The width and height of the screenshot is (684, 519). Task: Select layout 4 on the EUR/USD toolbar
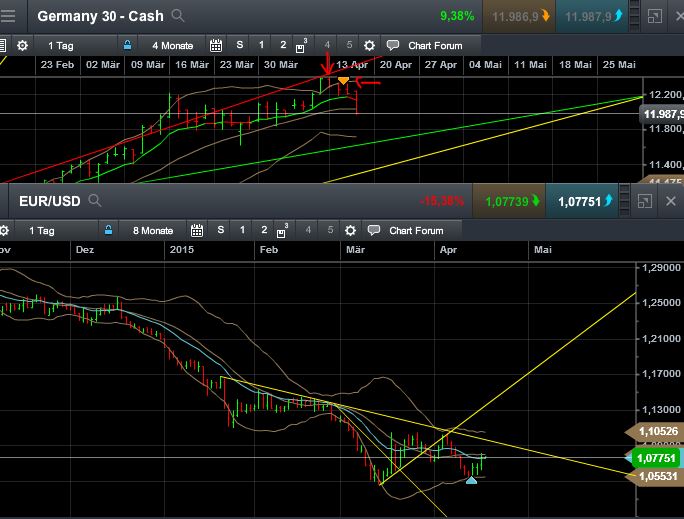308,230
